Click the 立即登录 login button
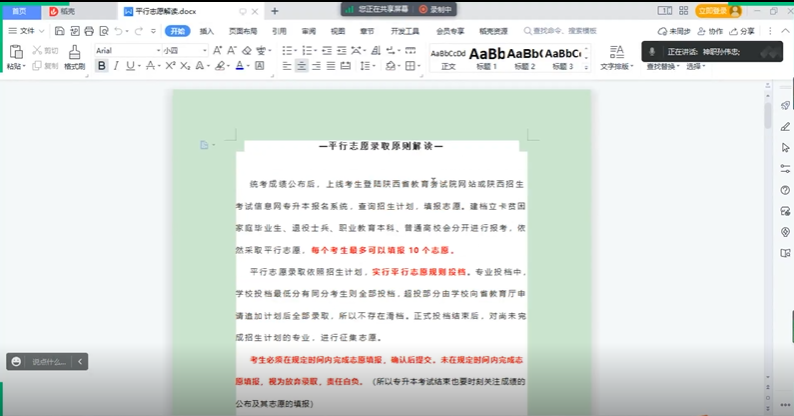 click(713, 11)
